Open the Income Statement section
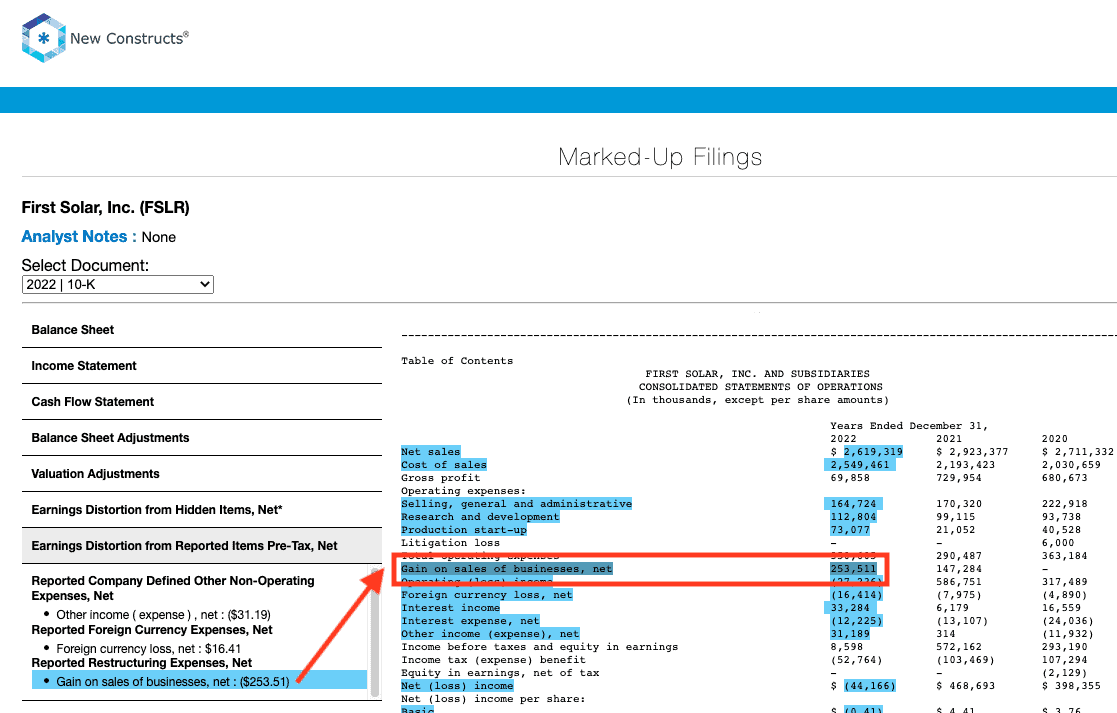This screenshot has height=713, width=1117. point(202,365)
